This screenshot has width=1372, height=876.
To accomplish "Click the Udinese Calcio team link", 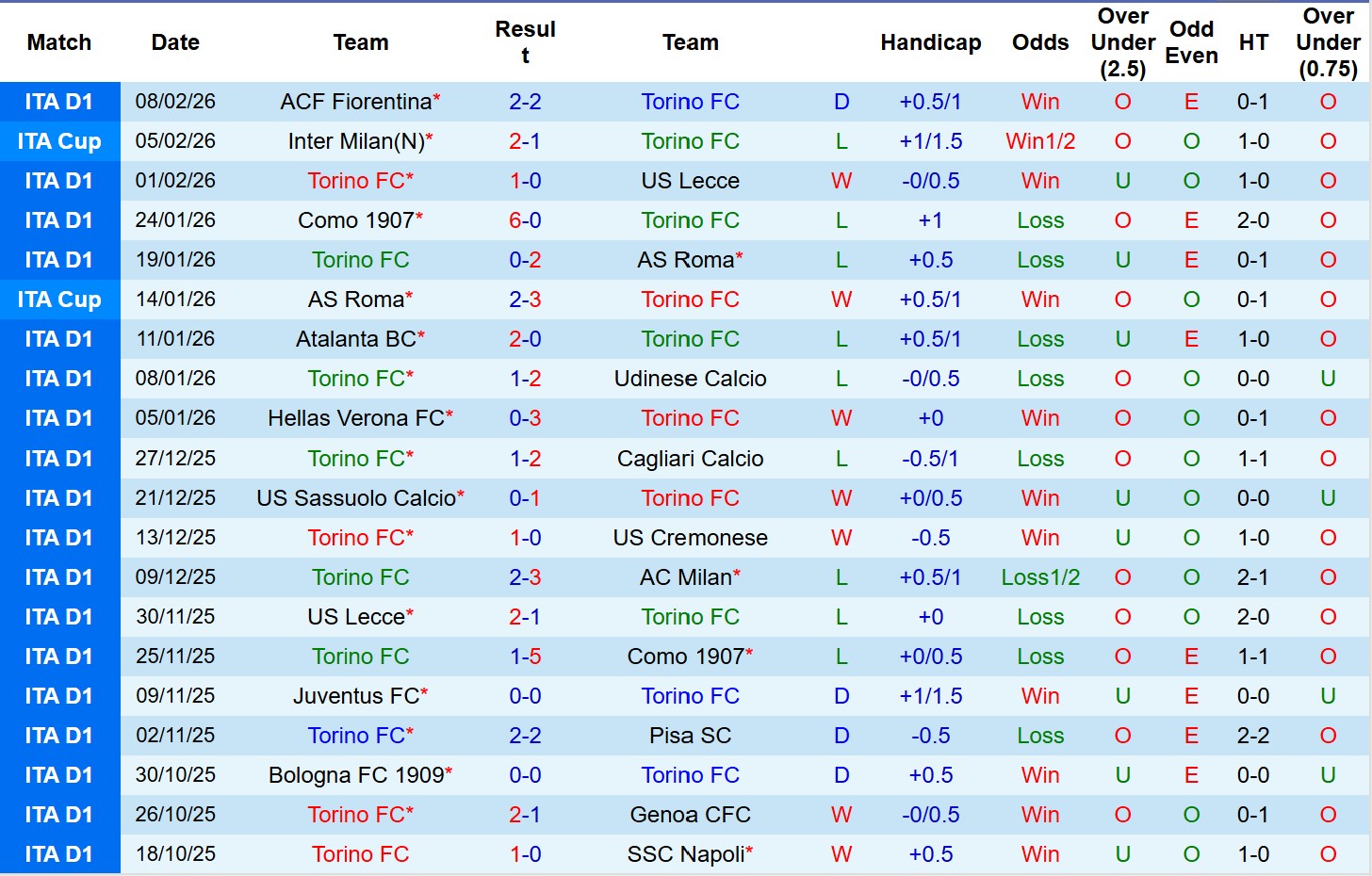I will (x=690, y=379).
